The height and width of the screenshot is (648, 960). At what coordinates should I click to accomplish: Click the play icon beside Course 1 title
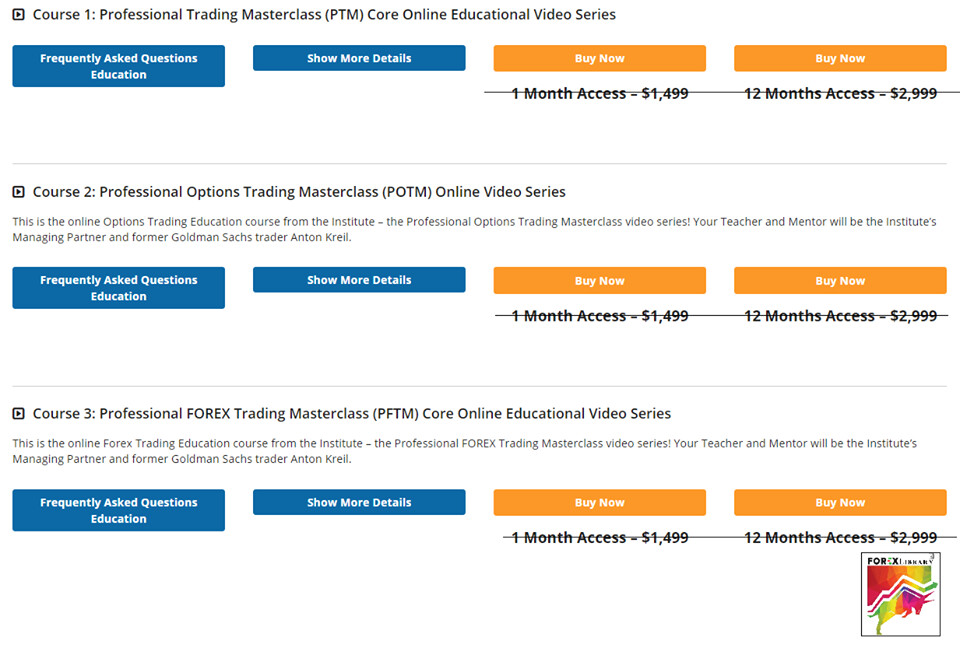(x=18, y=14)
